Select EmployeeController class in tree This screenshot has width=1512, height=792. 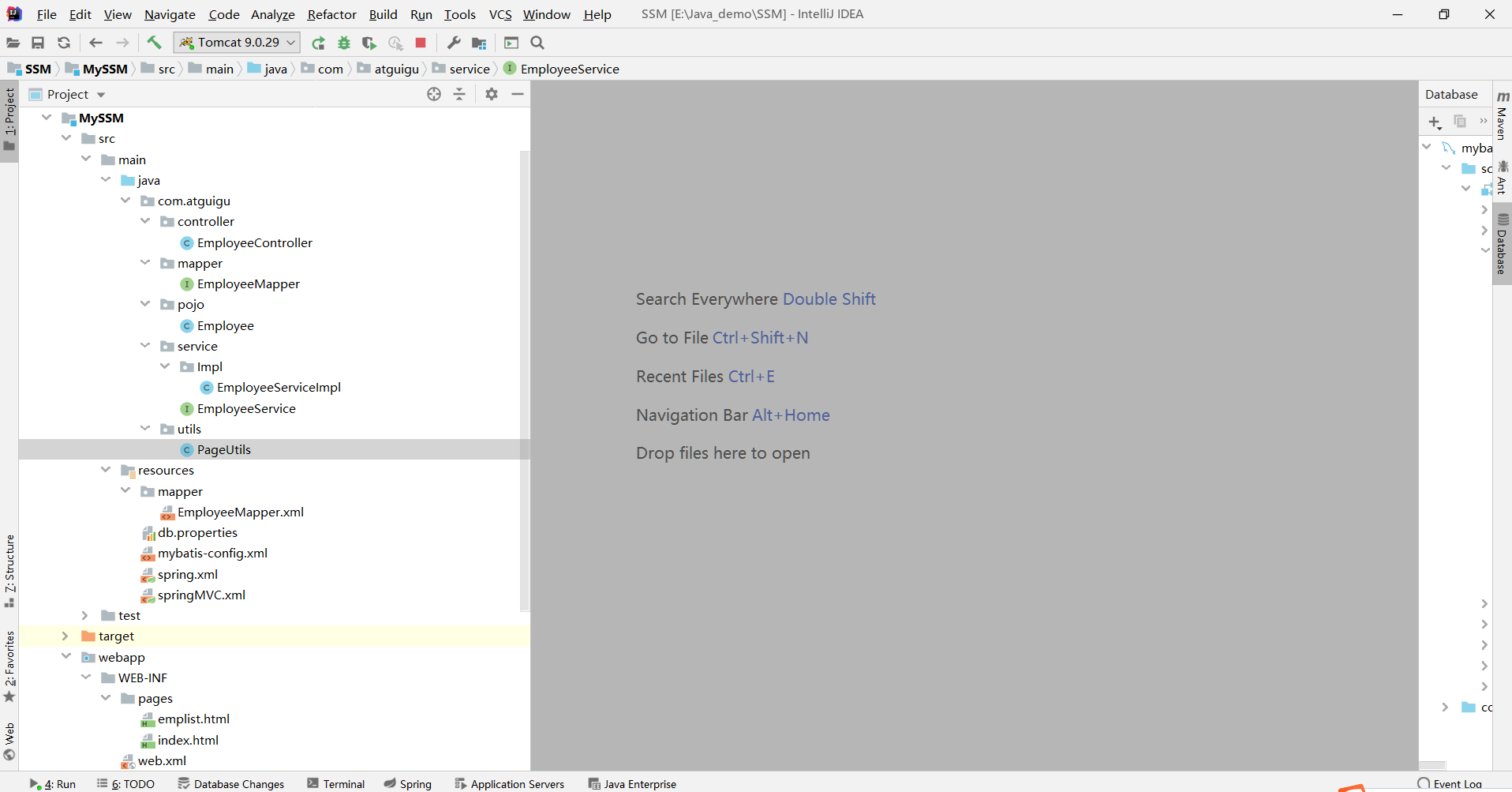click(x=255, y=242)
